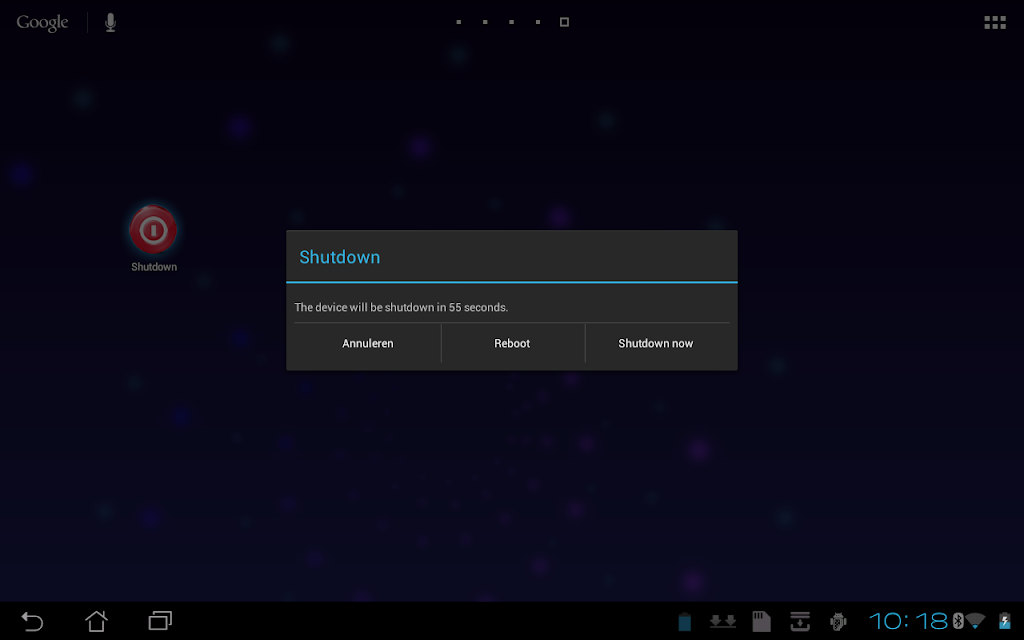Open the SD card notification icon
Viewport: 1024px width, 640px height.
761,622
